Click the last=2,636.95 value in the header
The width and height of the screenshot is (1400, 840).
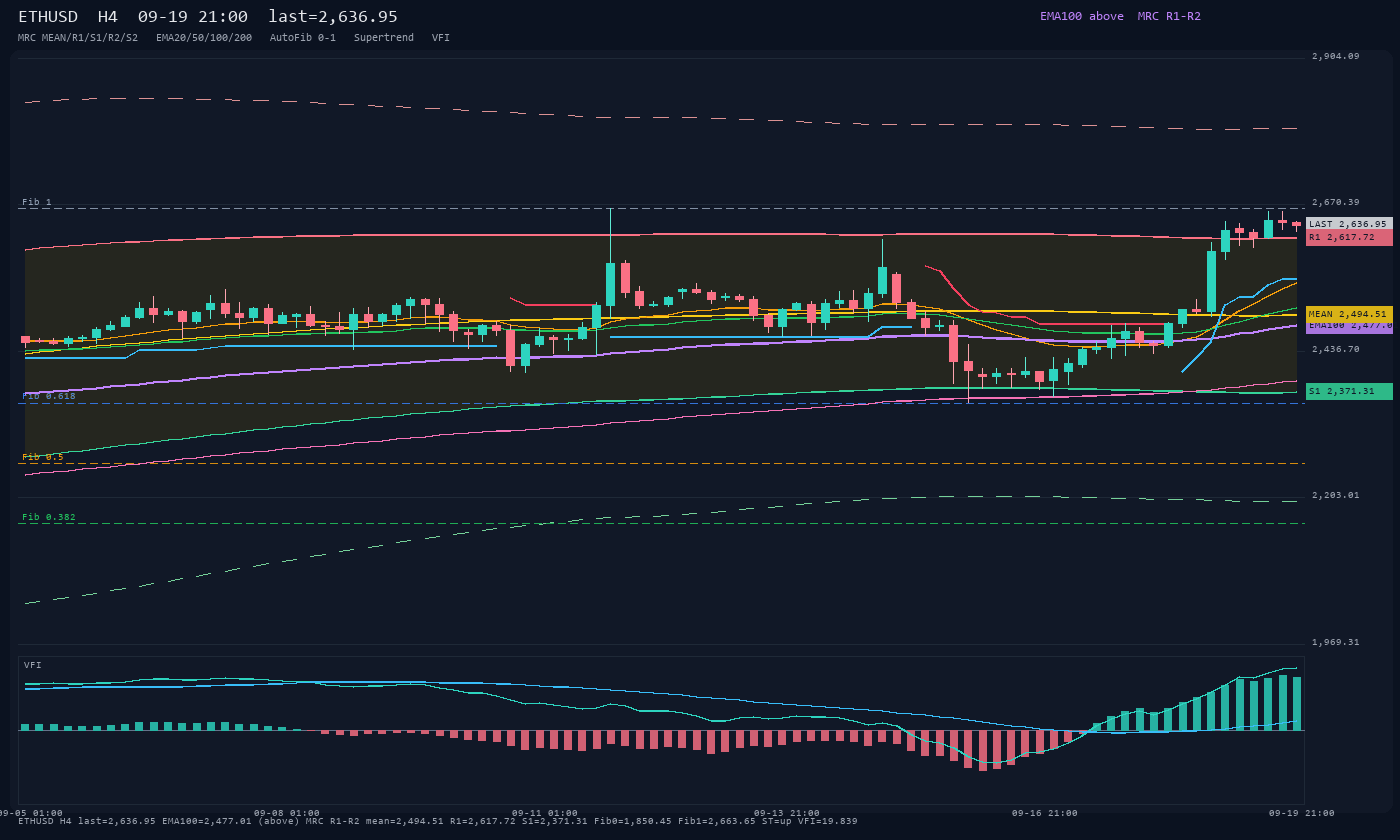[333, 16]
